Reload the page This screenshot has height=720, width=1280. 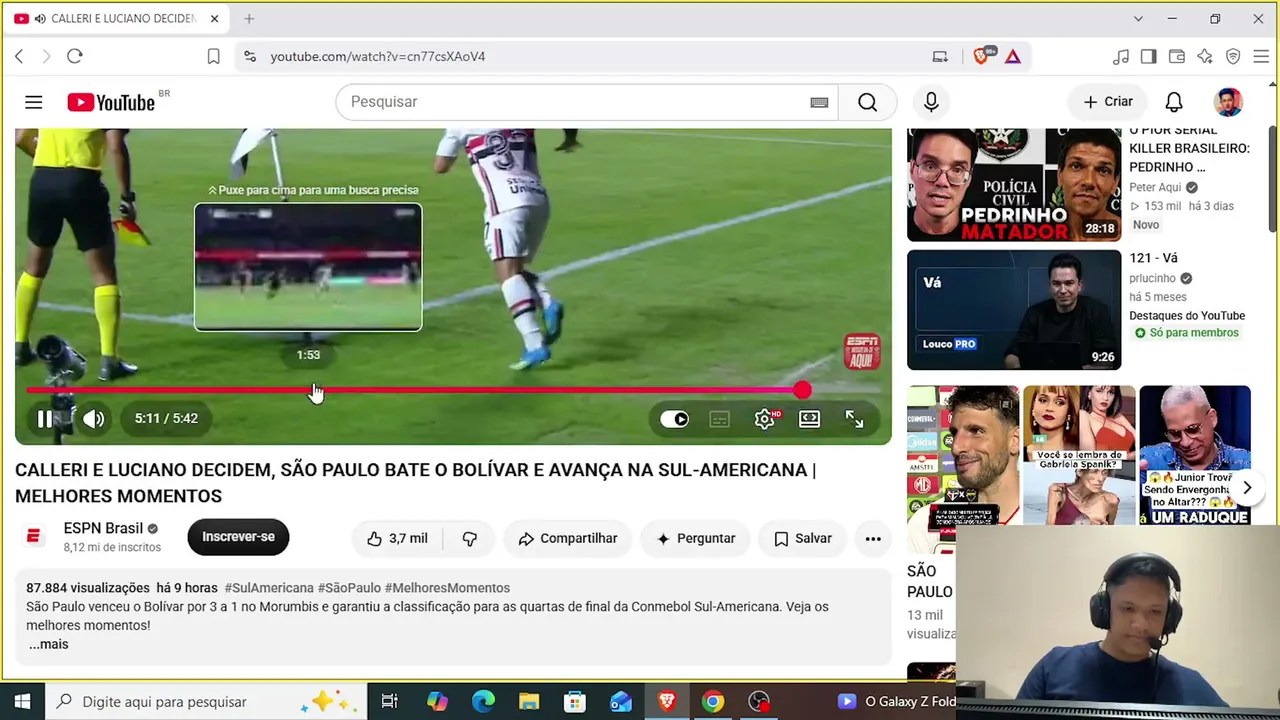(75, 57)
